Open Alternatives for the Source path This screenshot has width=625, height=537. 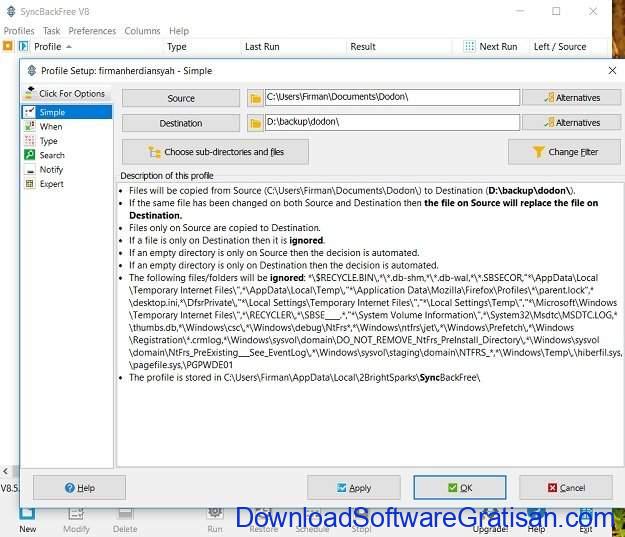pos(572,98)
